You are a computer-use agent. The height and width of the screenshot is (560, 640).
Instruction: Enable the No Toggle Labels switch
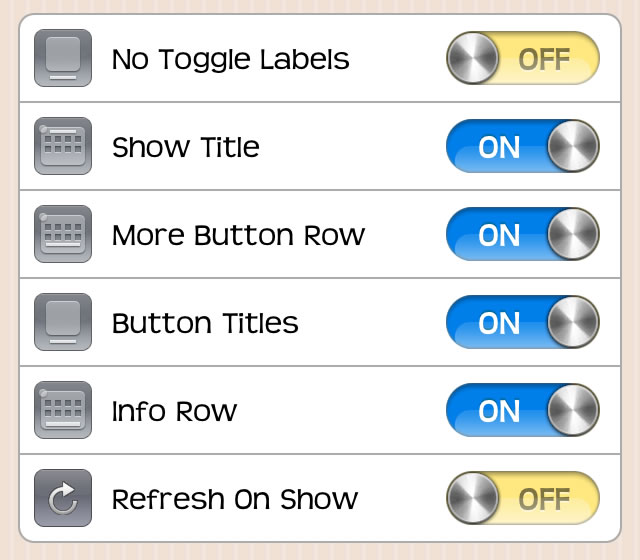(x=522, y=58)
